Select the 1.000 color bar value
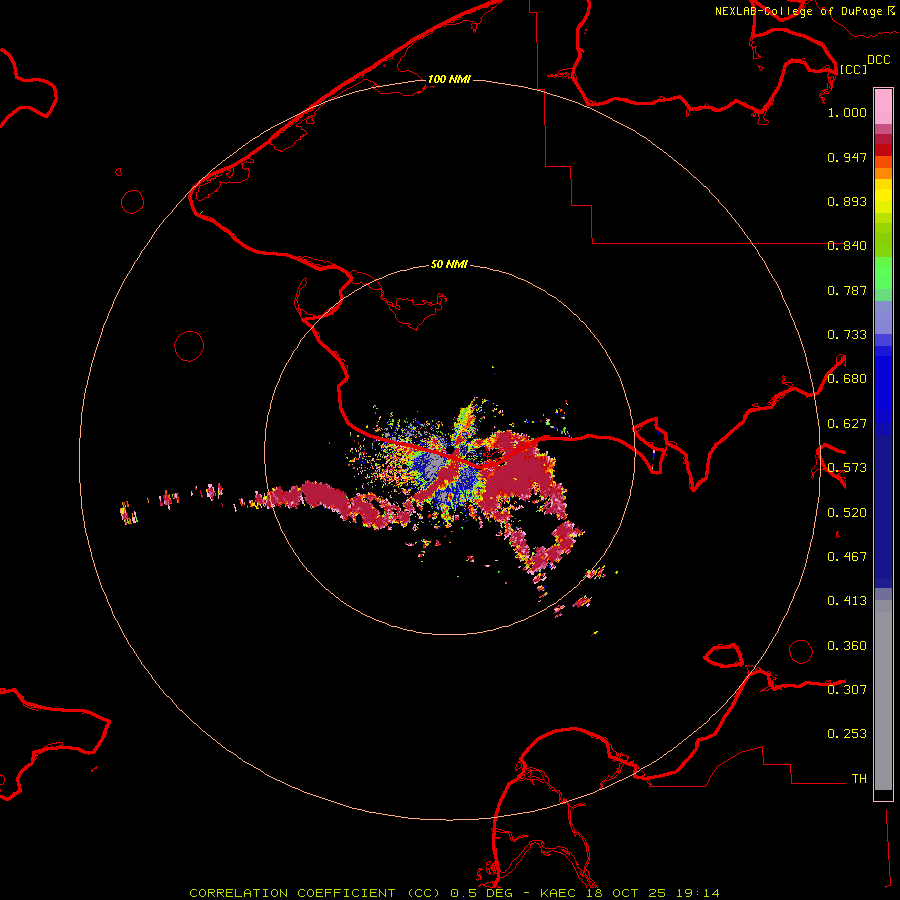The height and width of the screenshot is (900, 900). click(x=847, y=112)
